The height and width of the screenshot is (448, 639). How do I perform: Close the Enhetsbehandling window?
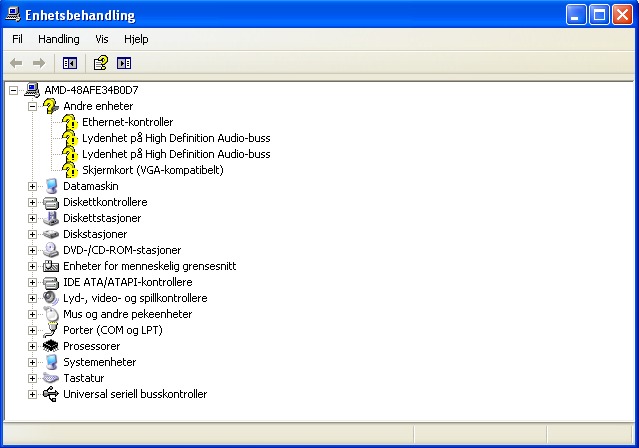(x=623, y=15)
